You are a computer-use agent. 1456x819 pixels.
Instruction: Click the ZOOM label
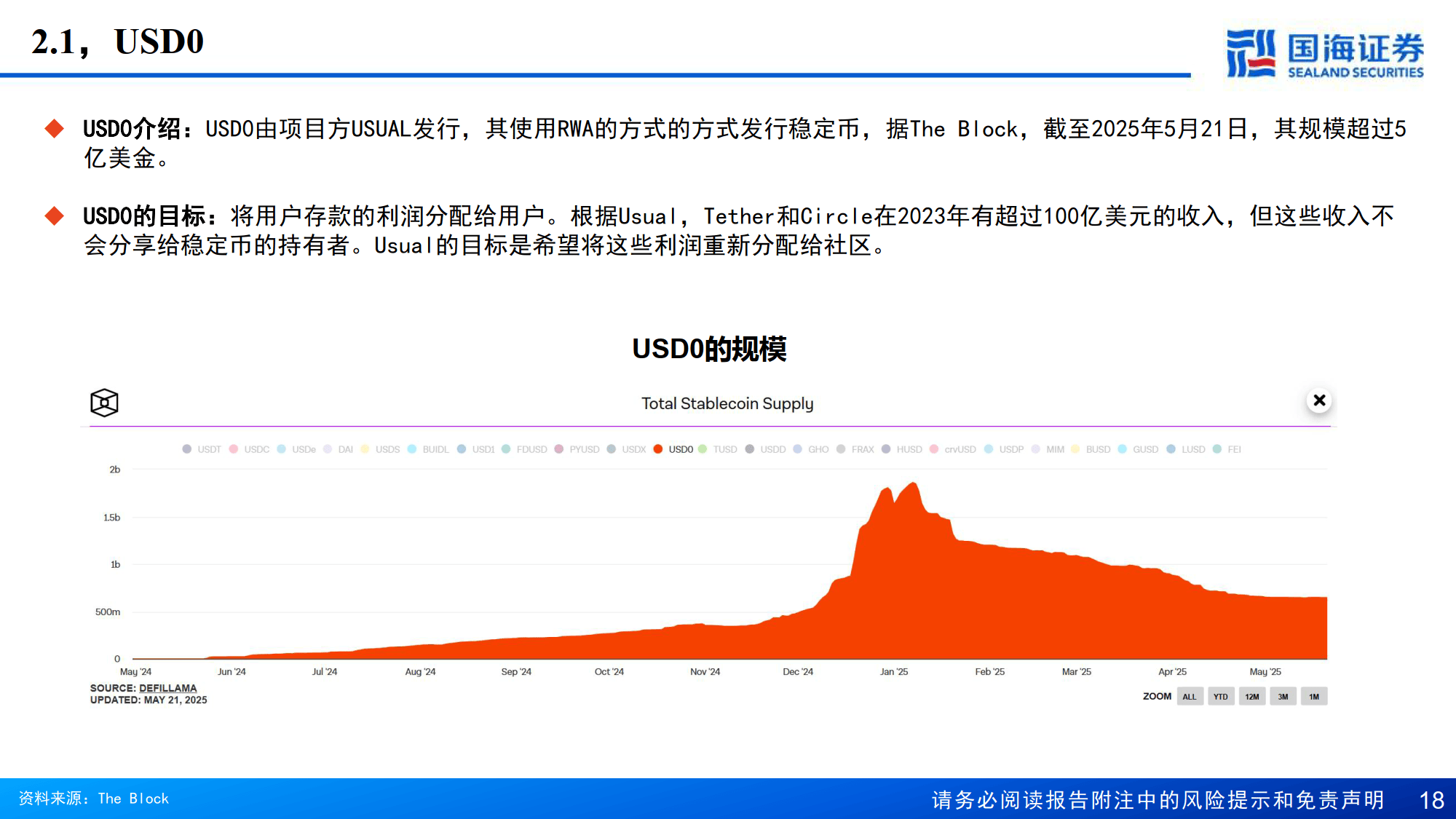click(1157, 697)
